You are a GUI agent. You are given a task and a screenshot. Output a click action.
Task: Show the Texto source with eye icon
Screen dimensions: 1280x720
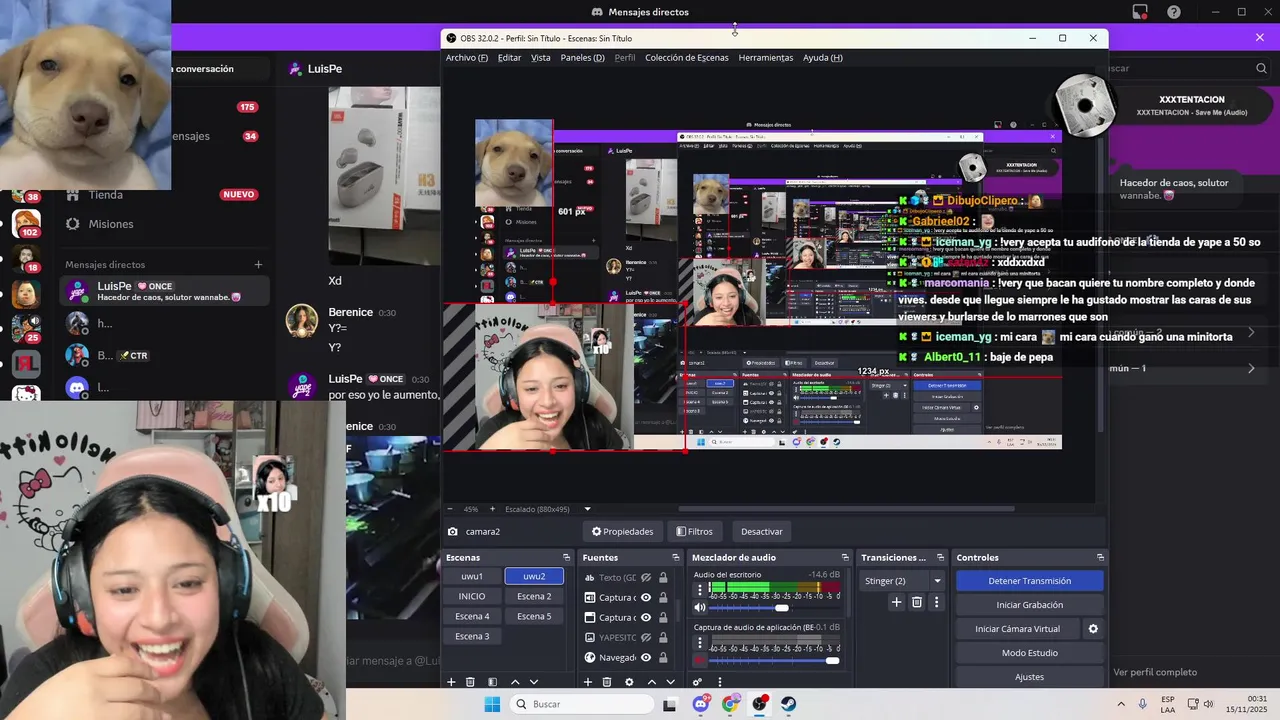point(646,578)
